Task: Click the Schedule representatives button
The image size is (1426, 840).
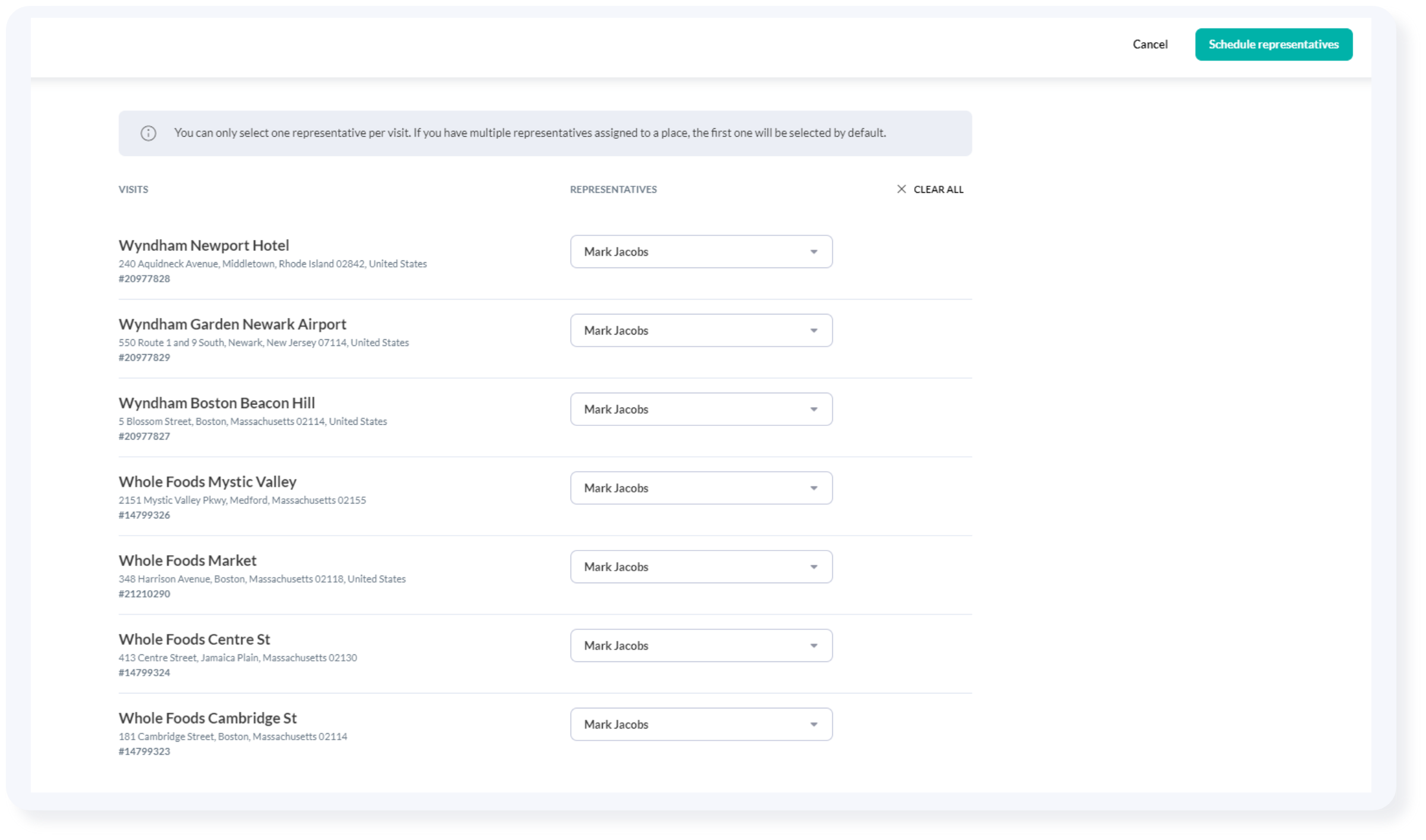Action: (1273, 44)
